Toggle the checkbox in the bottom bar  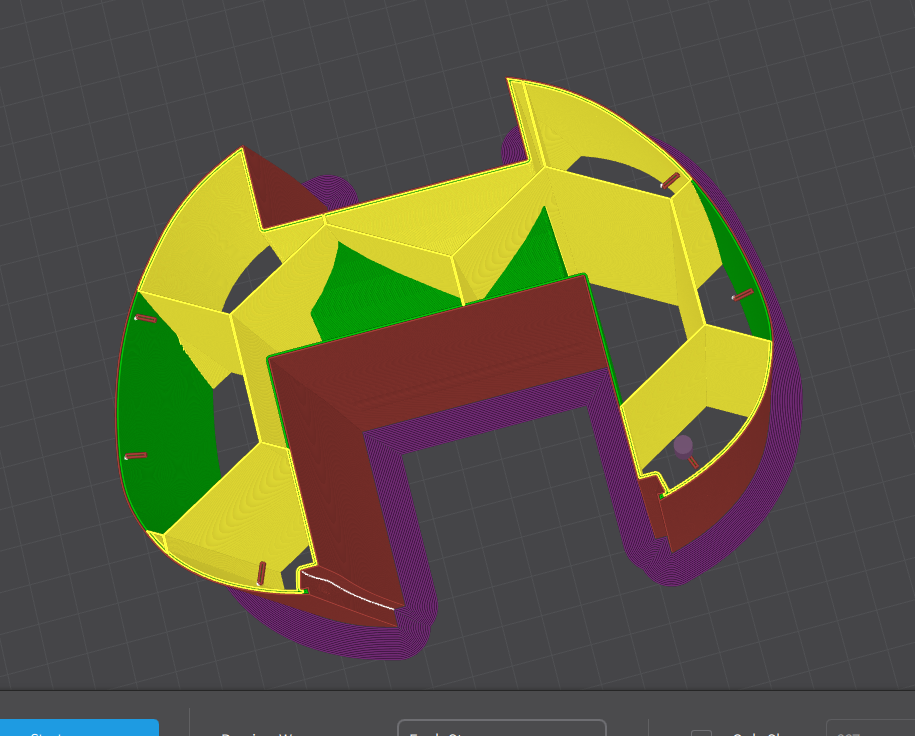[701, 732]
